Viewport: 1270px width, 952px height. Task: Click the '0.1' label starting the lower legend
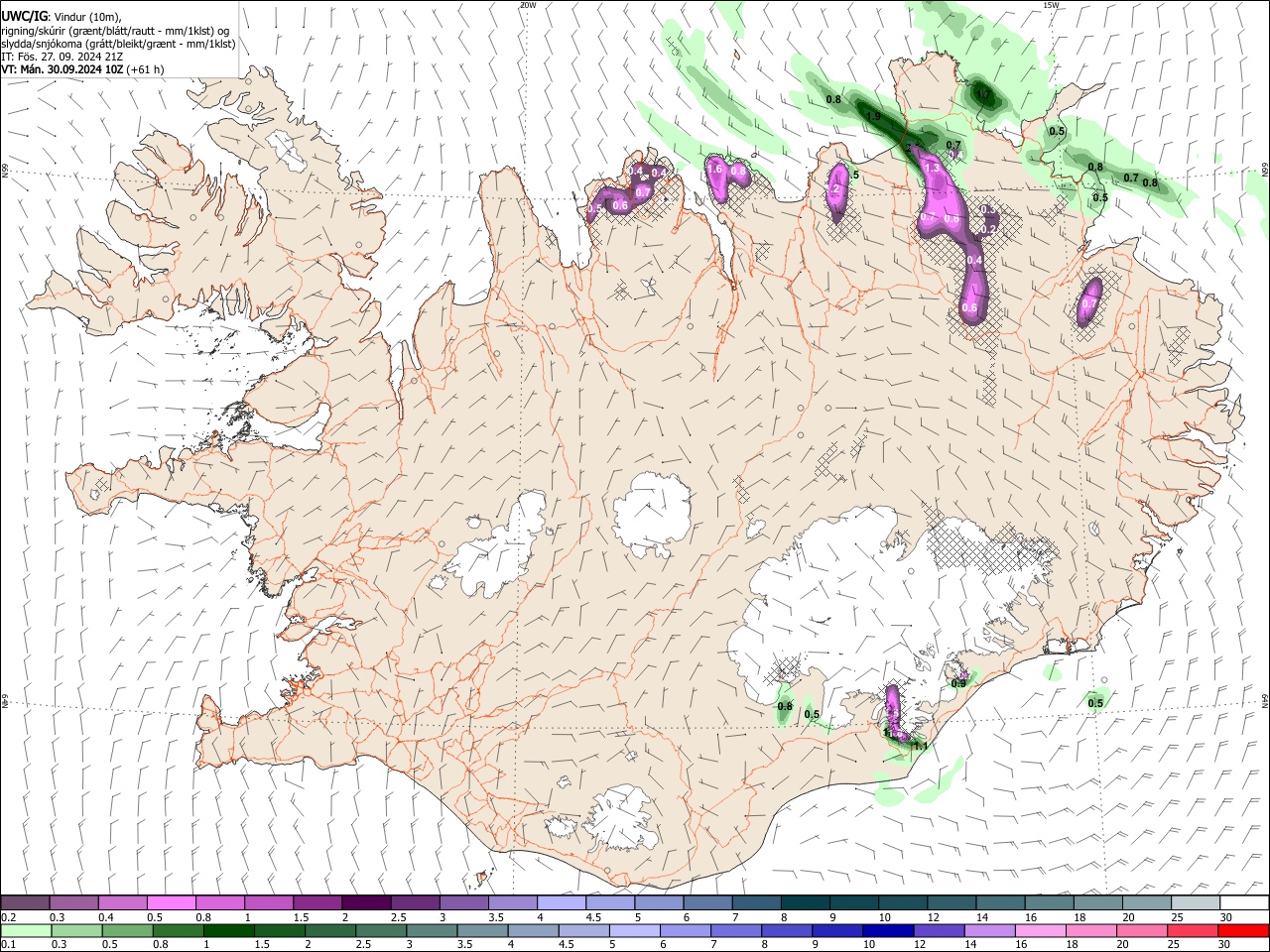pos(9,945)
